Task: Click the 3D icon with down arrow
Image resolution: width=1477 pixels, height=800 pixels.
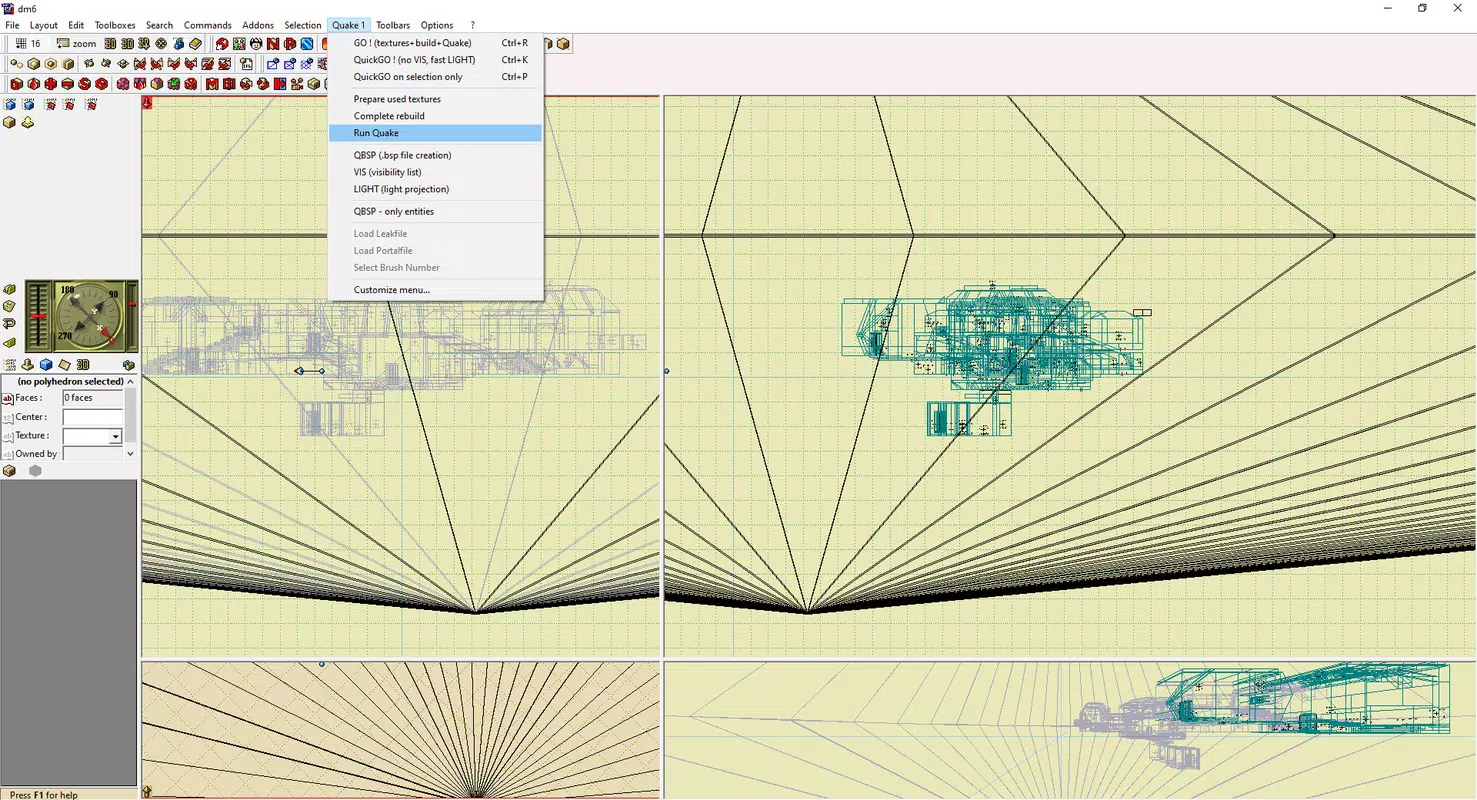Action: pos(144,43)
